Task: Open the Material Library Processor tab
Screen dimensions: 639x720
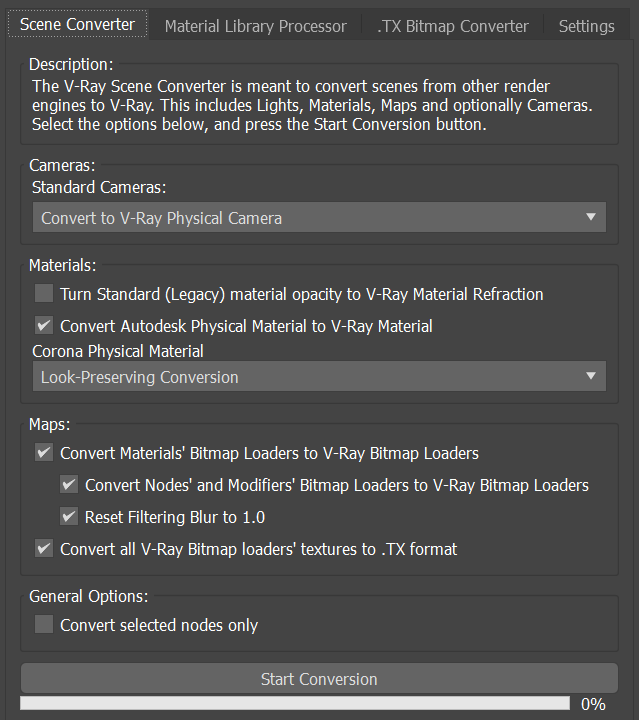Action: (x=255, y=26)
